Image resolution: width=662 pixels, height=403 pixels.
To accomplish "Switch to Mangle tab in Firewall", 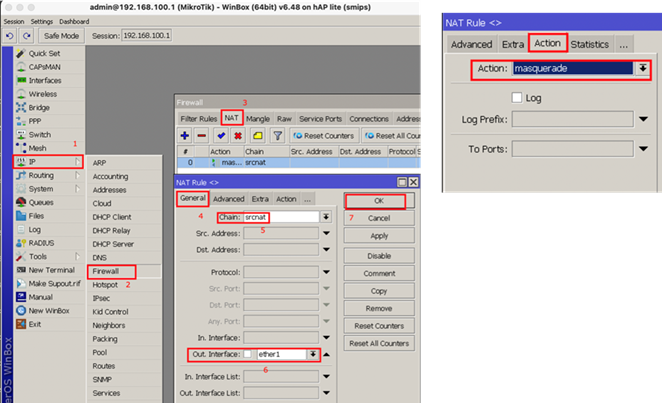I will pos(258,119).
